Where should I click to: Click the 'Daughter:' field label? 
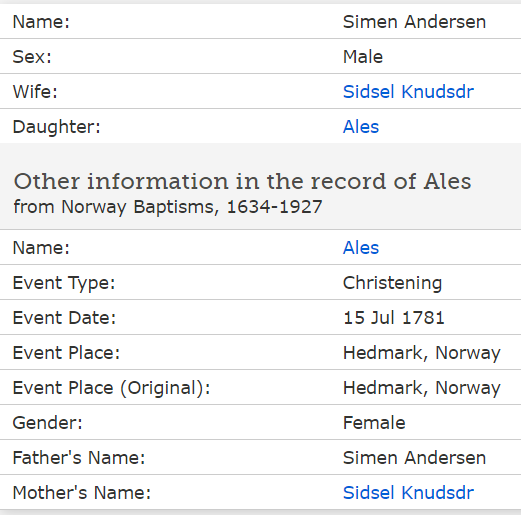point(56,127)
